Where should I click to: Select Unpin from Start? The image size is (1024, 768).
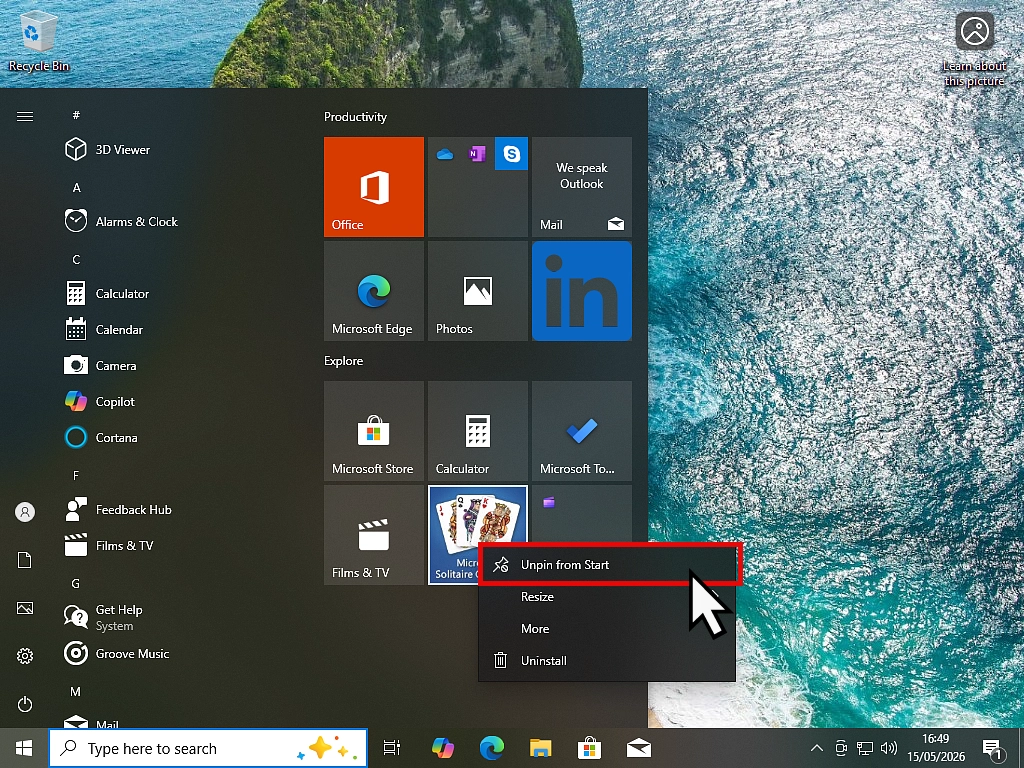(x=607, y=565)
